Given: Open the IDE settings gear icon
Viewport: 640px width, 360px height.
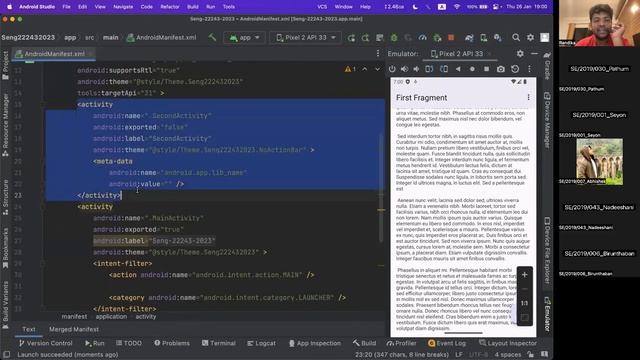Looking at the screenshot, I should coord(530,38).
